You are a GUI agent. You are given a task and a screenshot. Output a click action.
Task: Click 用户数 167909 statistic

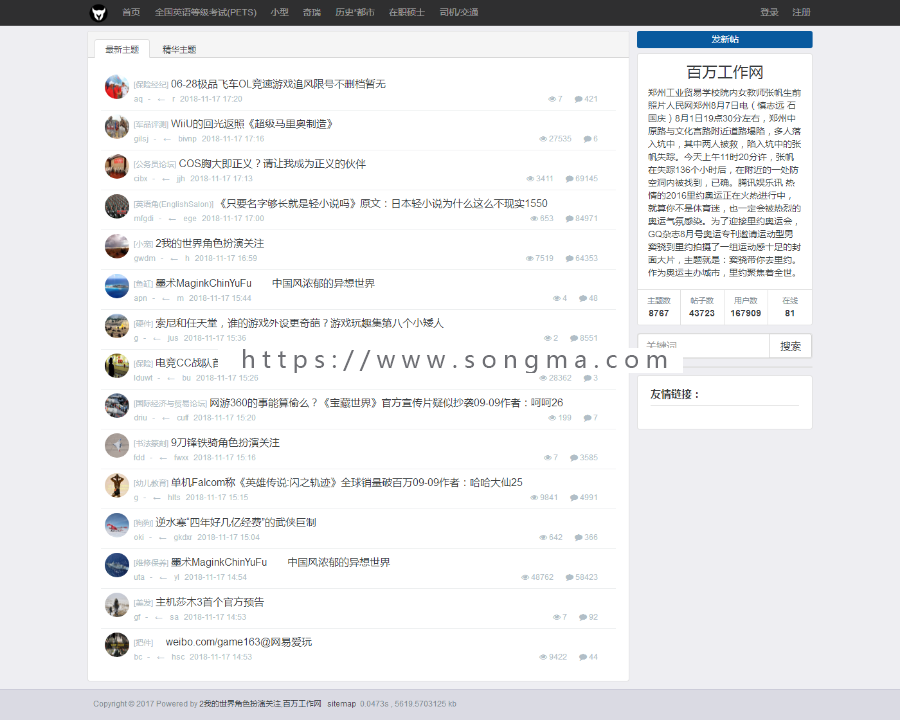tap(746, 307)
